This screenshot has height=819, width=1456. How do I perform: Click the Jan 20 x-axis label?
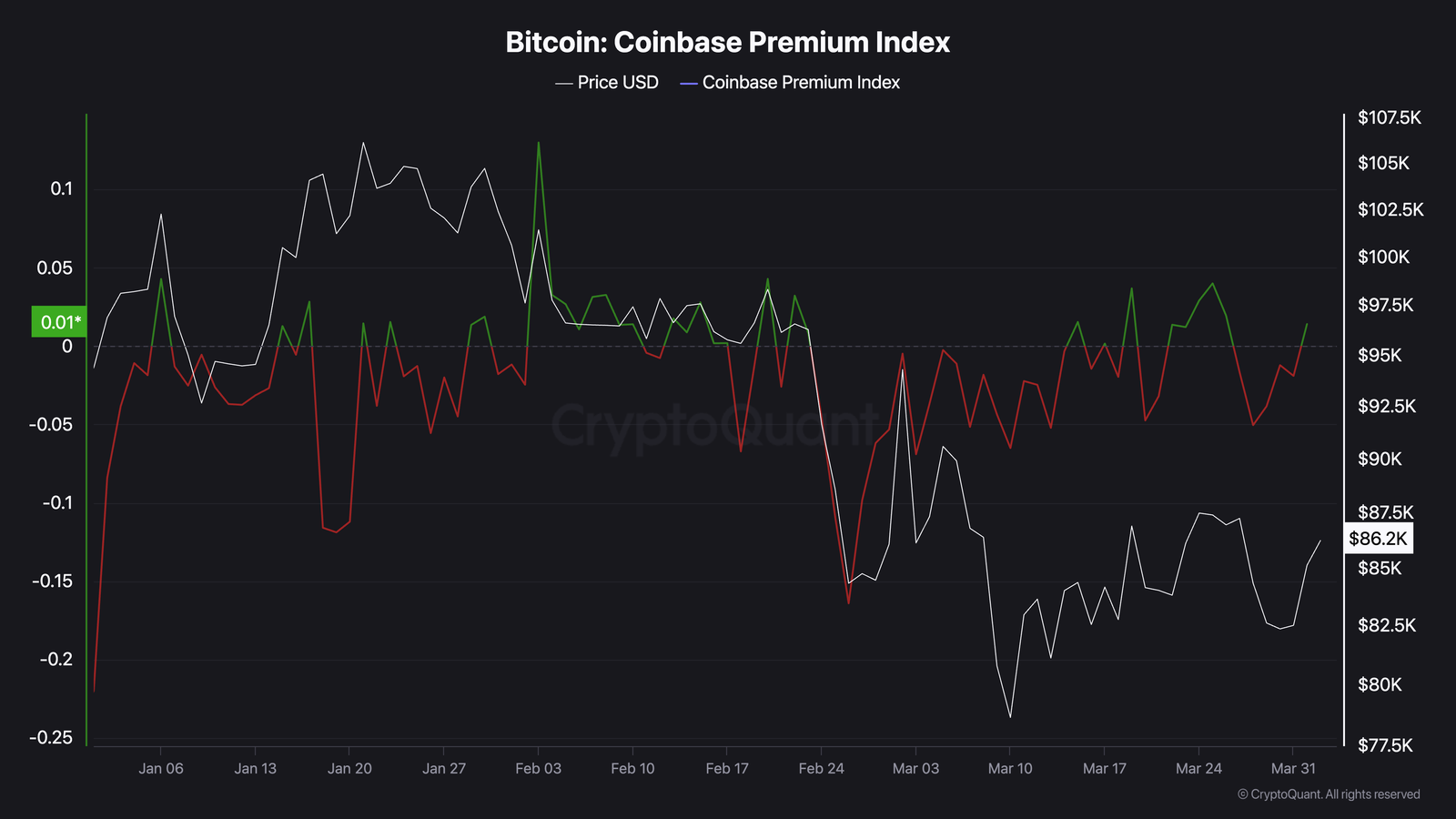349,769
